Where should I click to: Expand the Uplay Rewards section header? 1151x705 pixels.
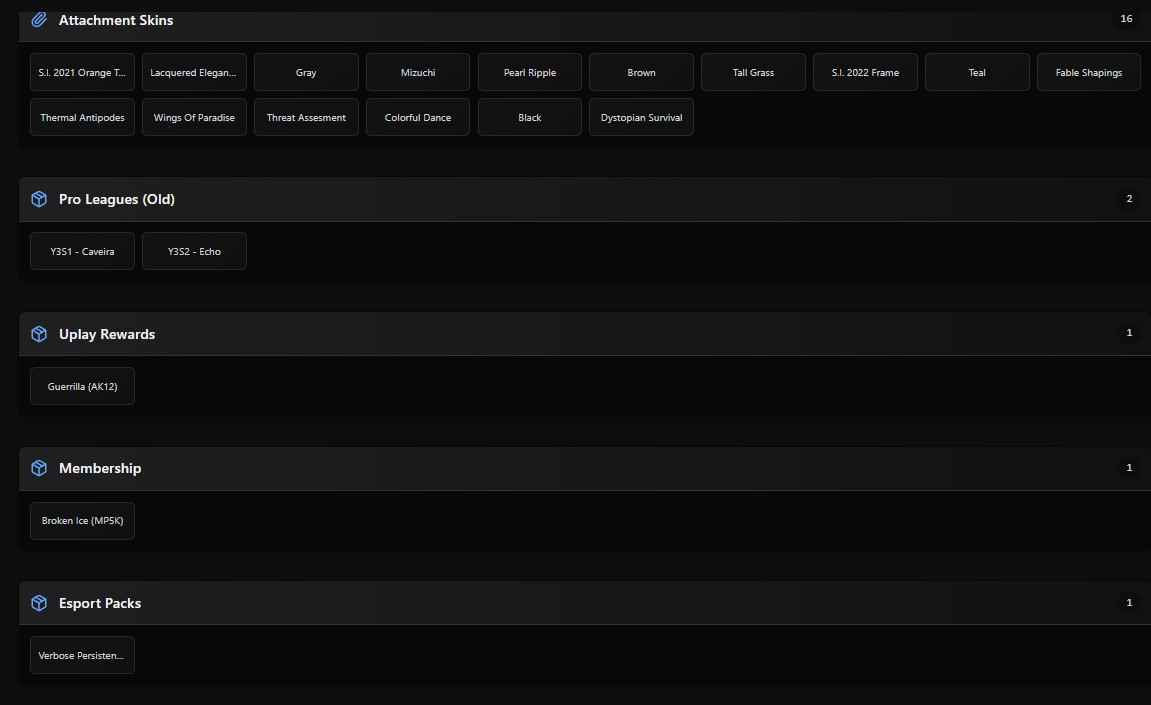(580, 334)
